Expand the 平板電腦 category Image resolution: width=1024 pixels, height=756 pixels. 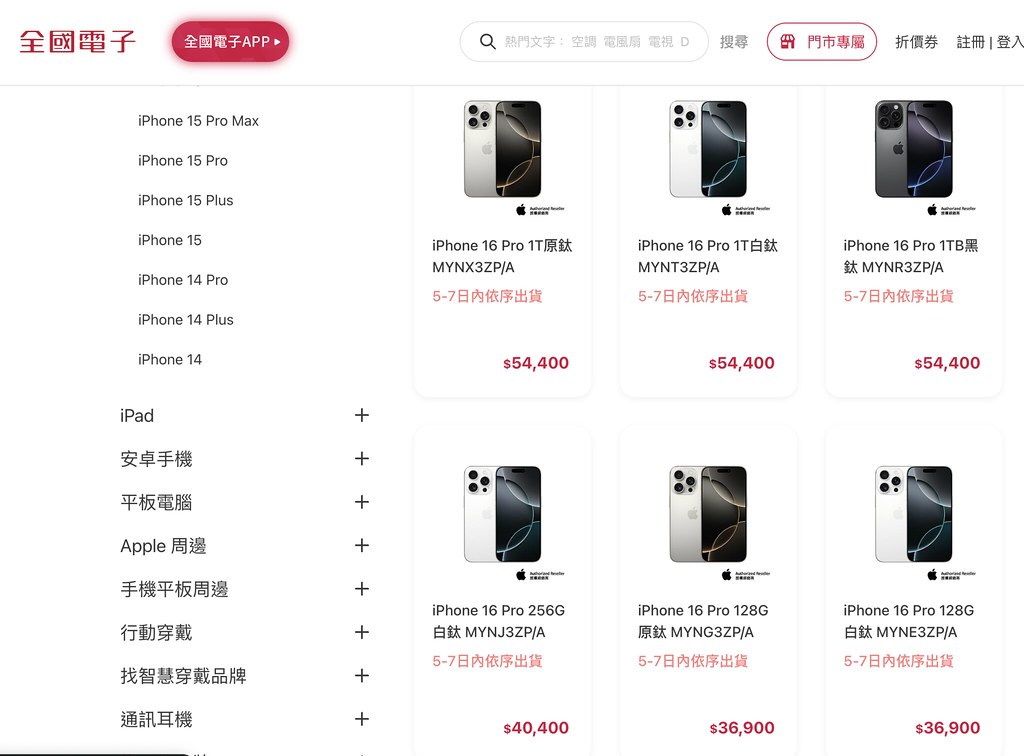point(362,502)
